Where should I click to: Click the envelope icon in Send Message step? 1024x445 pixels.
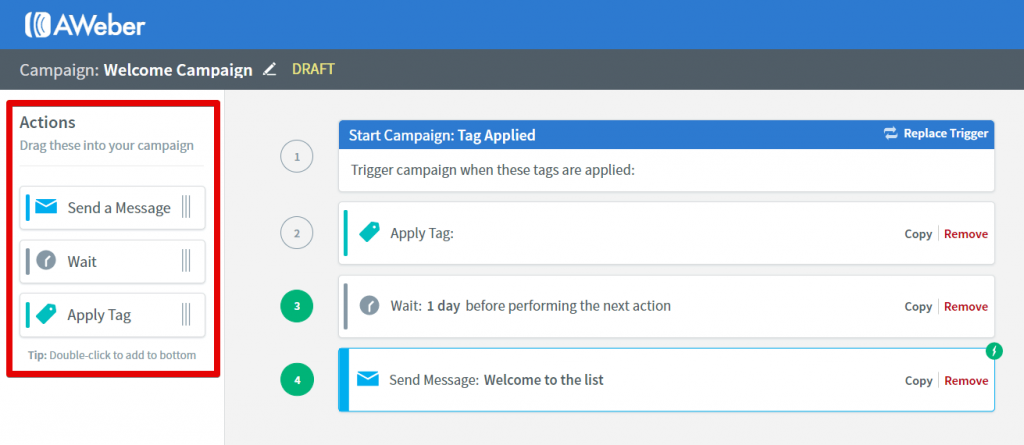tap(368, 379)
